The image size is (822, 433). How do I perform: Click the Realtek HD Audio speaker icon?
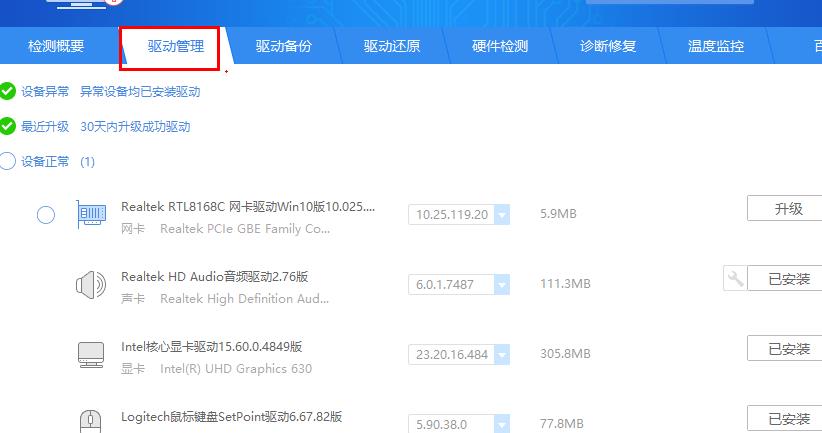click(91, 285)
